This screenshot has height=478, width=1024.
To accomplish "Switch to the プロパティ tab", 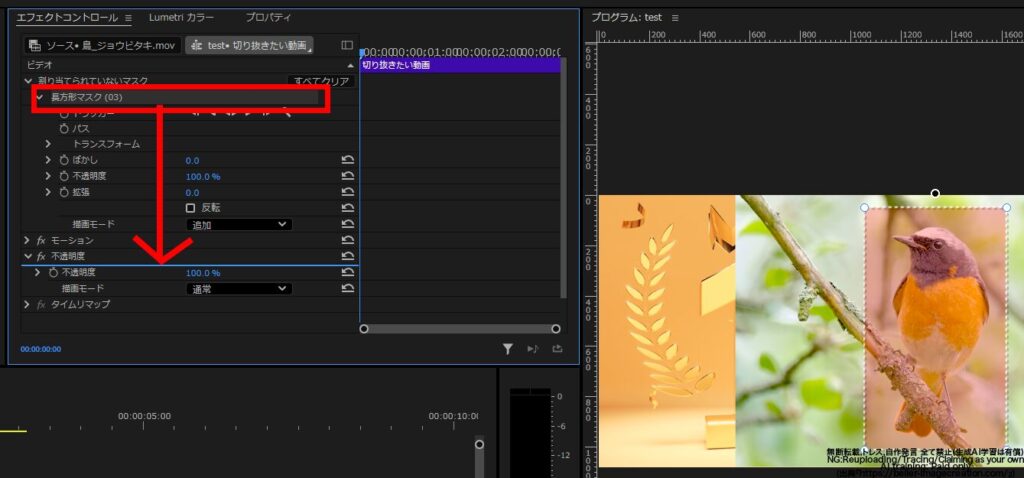I will [268, 18].
